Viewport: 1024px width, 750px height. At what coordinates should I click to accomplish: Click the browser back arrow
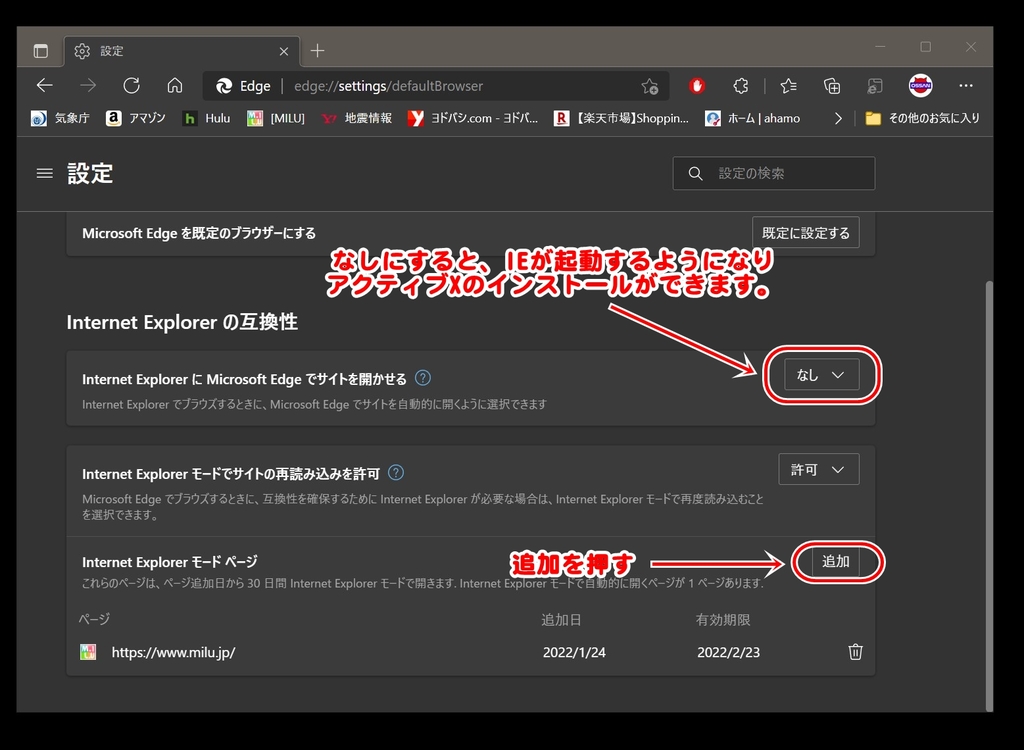pos(44,86)
